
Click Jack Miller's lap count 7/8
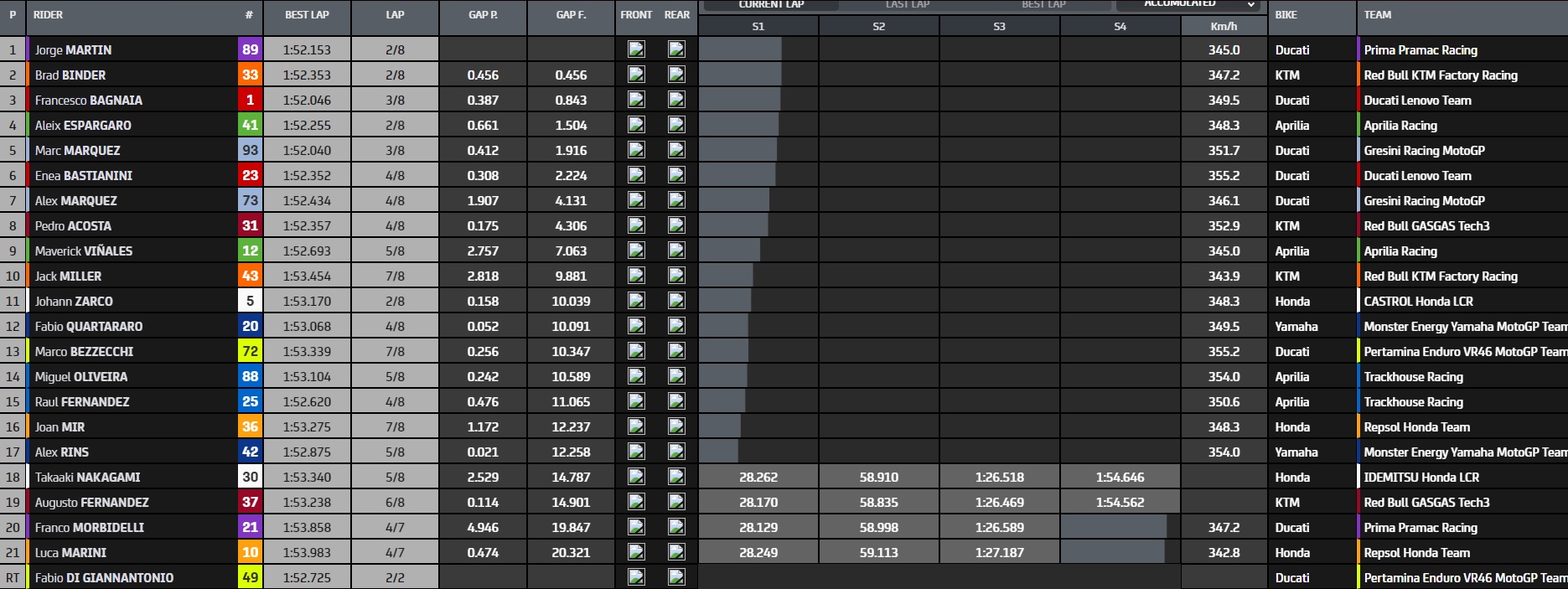click(x=395, y=276)
